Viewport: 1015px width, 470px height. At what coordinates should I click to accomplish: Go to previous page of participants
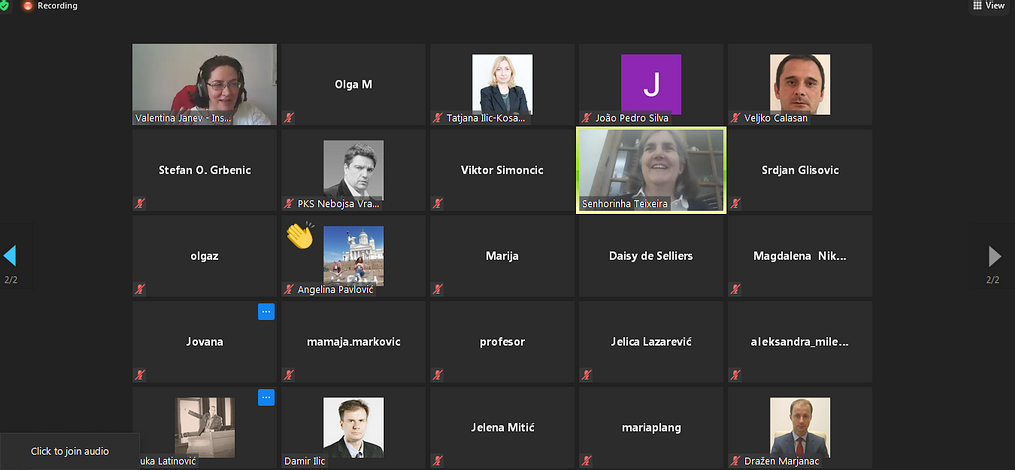coord(10,256)
